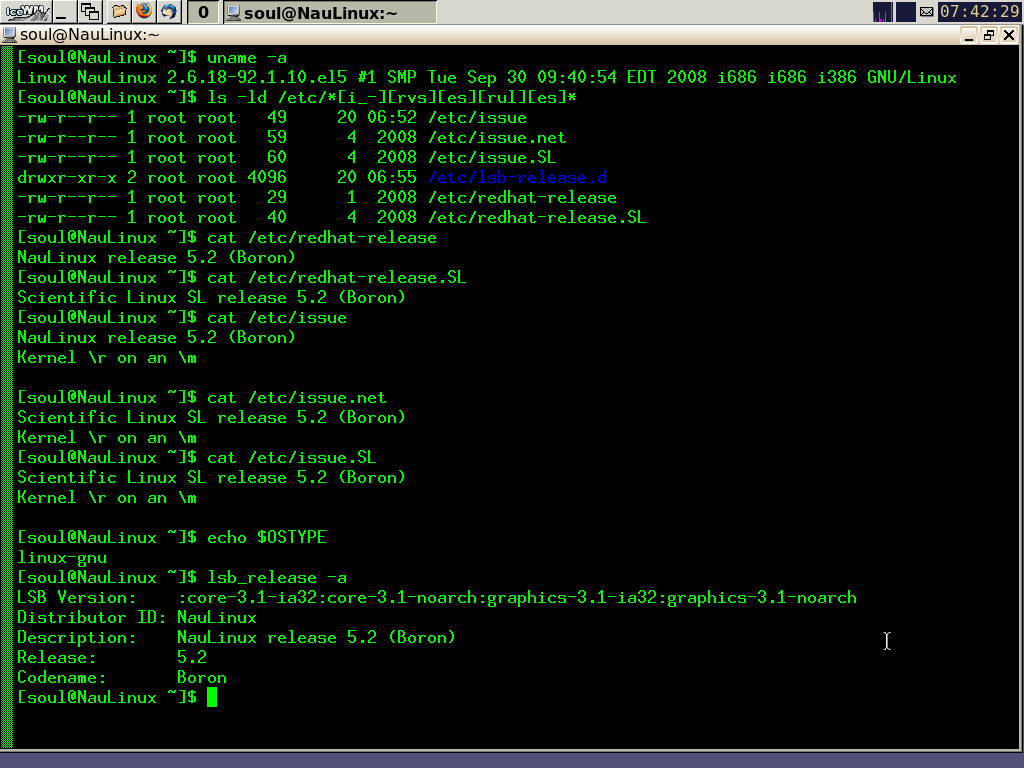This screenshot has height=768, width=1024.
Task: Restore the terminal window size
Action: (x=989, y=35)
